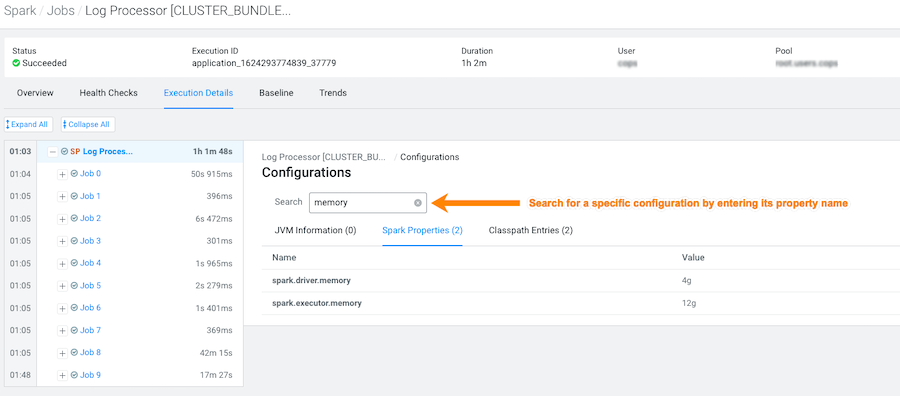900x396 pixels.
Task: Go to Jobs in the breadcrumb
Action: [x=60, y=11]
